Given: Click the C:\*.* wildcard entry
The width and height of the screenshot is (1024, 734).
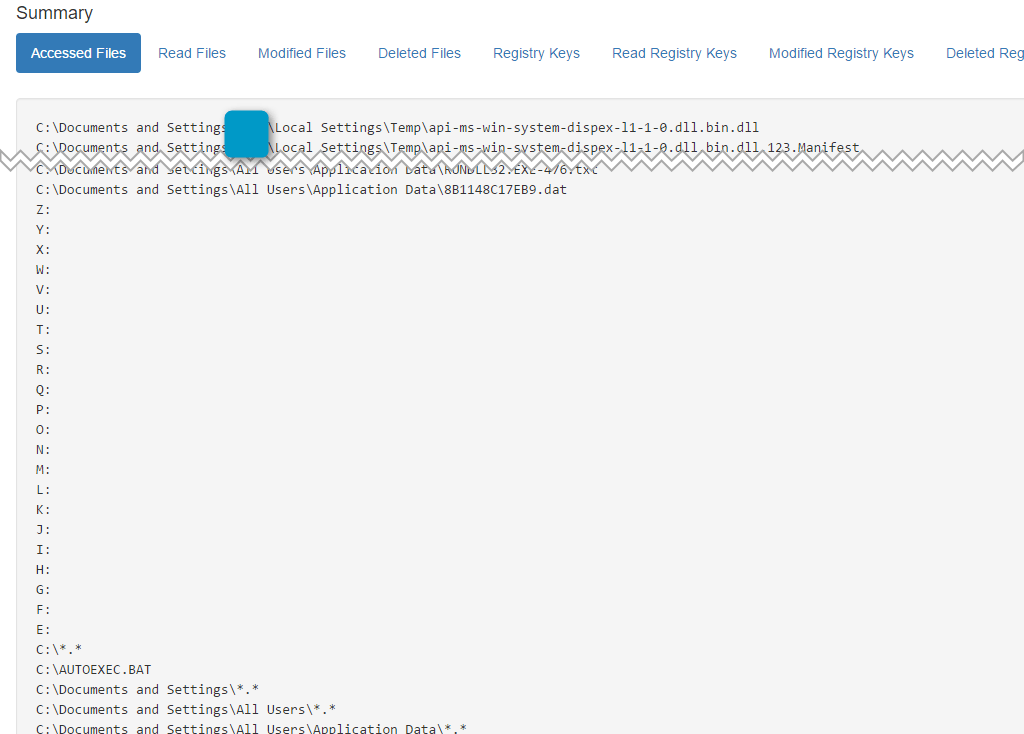Looking at the screenshot, I should [x=59, y=649].
